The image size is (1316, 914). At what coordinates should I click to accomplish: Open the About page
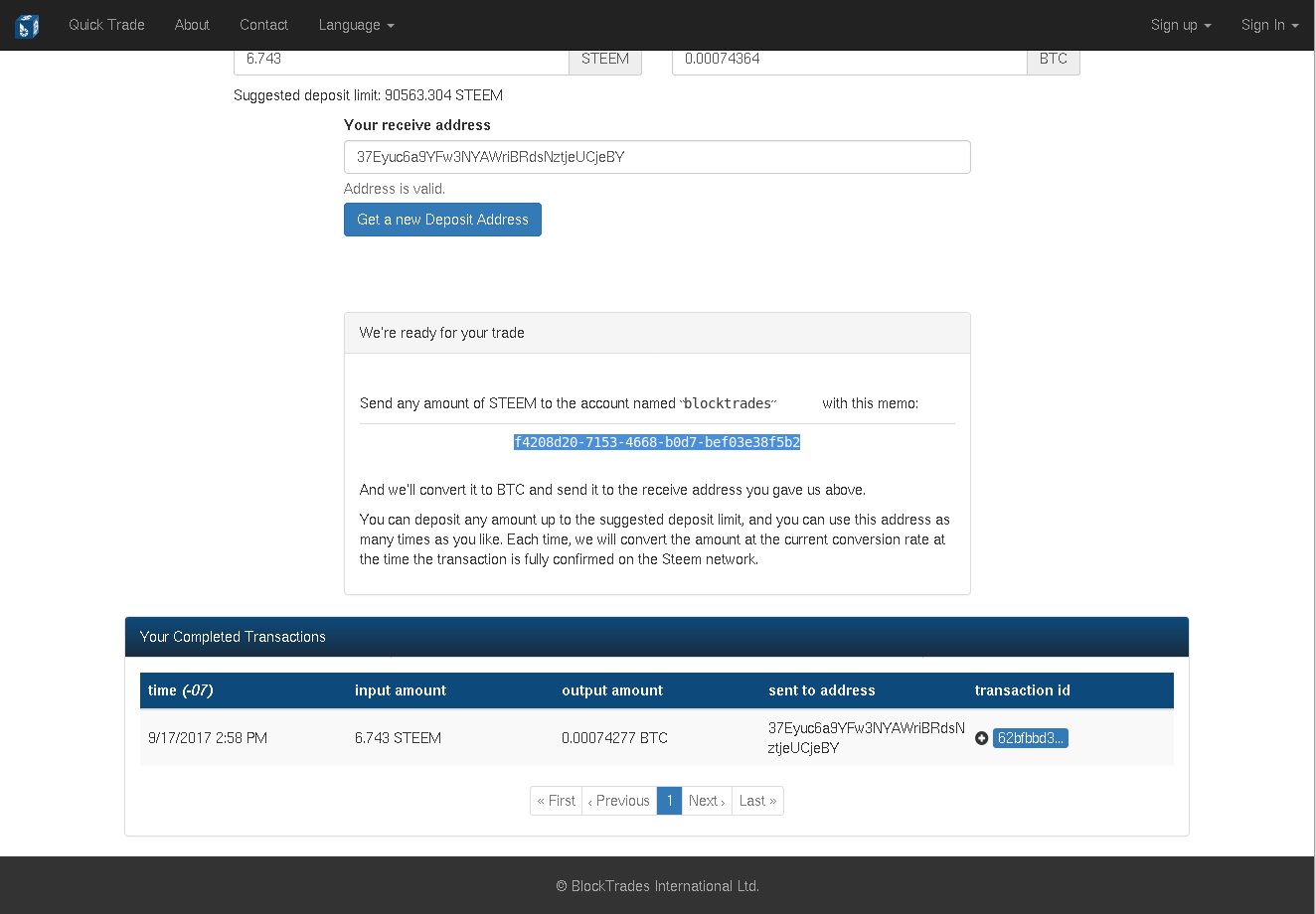point(192,25)
